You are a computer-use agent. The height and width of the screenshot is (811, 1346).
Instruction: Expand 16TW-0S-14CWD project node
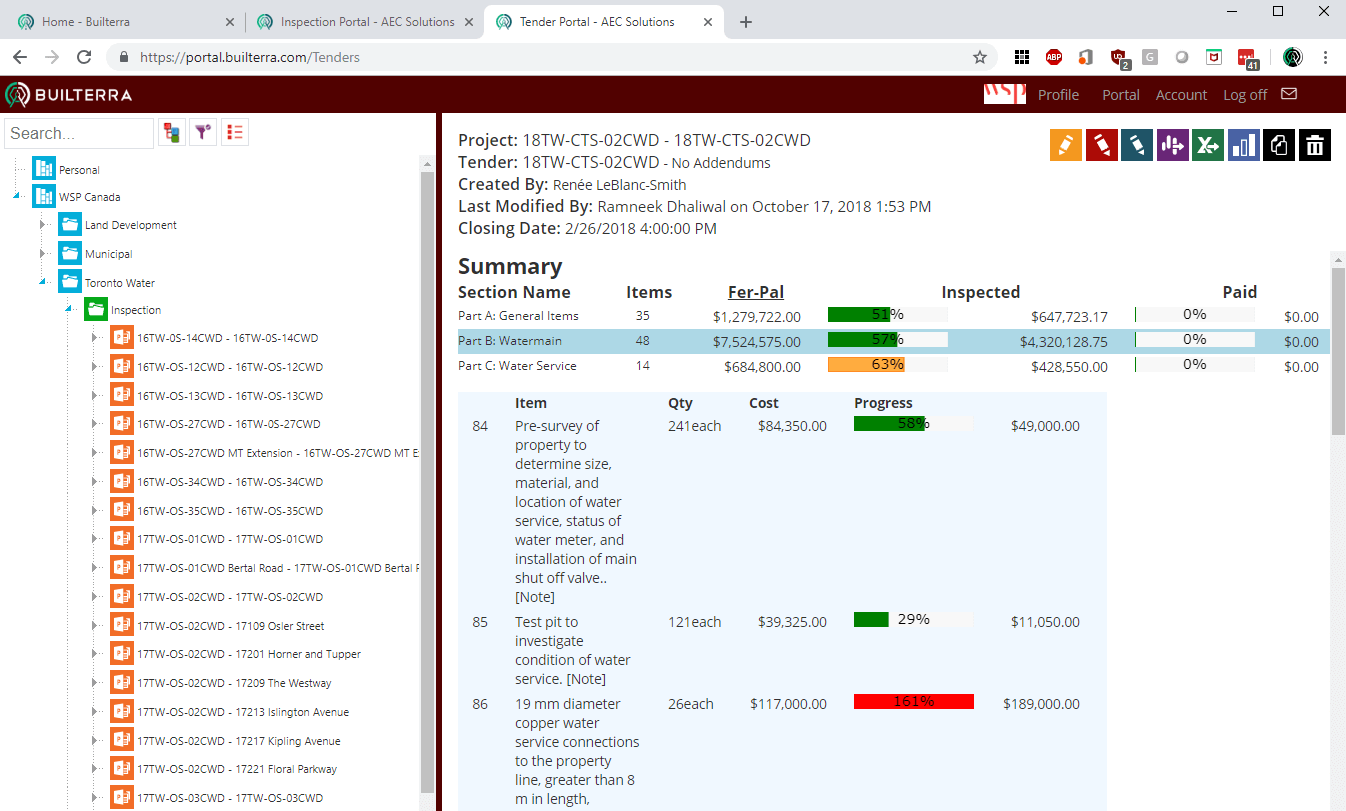(95, 338)
